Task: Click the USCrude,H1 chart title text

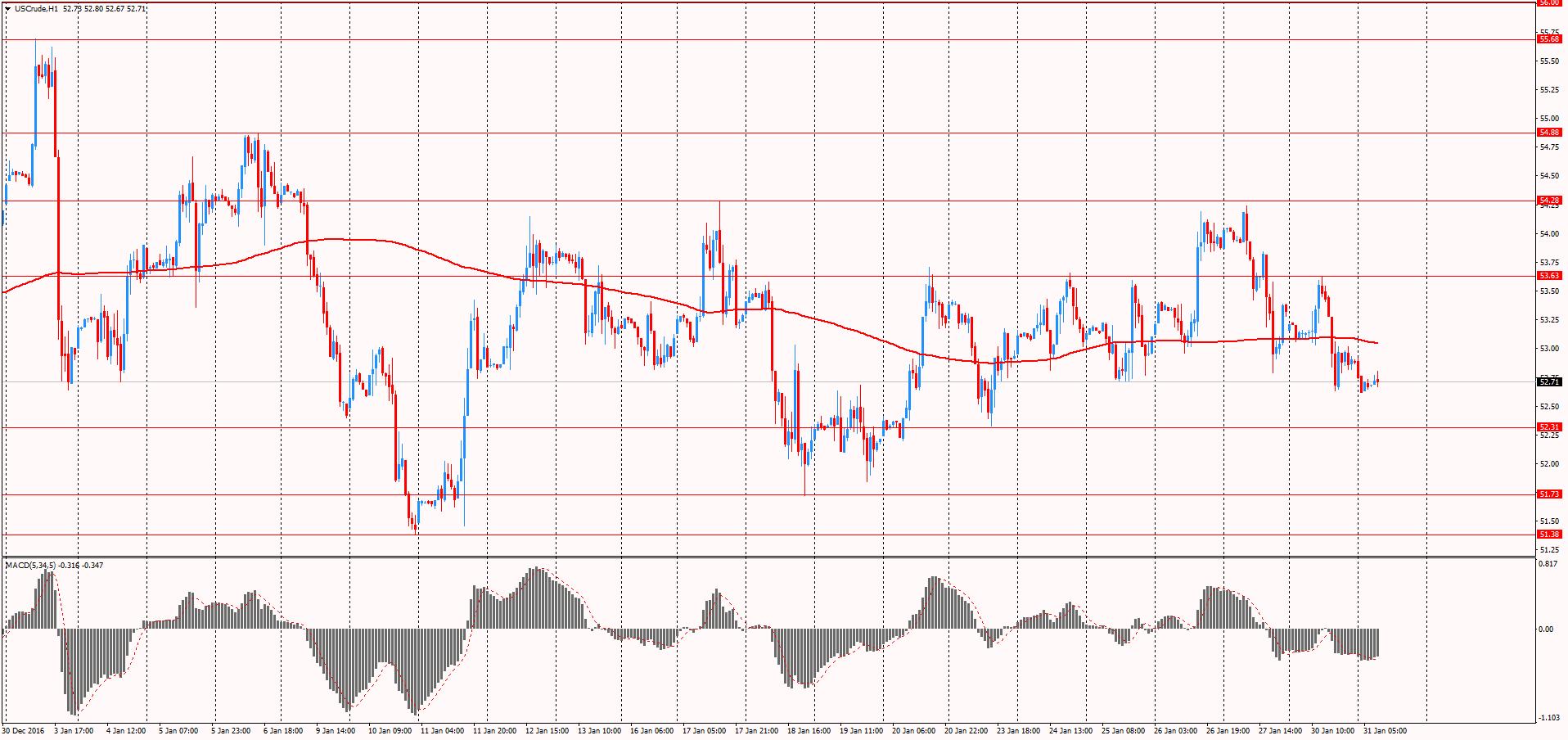Action: (37, 9)
